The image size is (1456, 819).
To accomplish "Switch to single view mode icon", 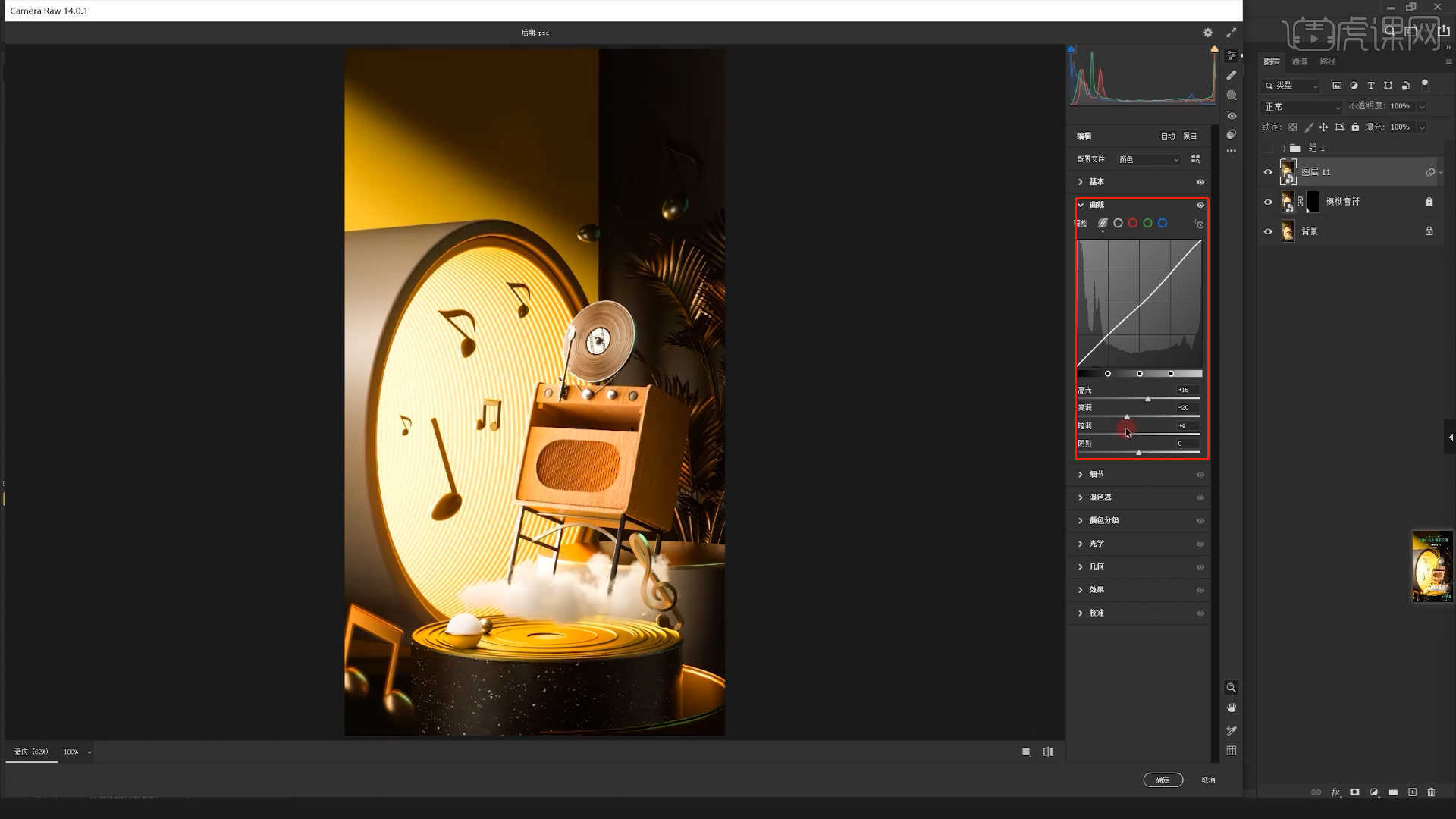I will click(1026, 752).
